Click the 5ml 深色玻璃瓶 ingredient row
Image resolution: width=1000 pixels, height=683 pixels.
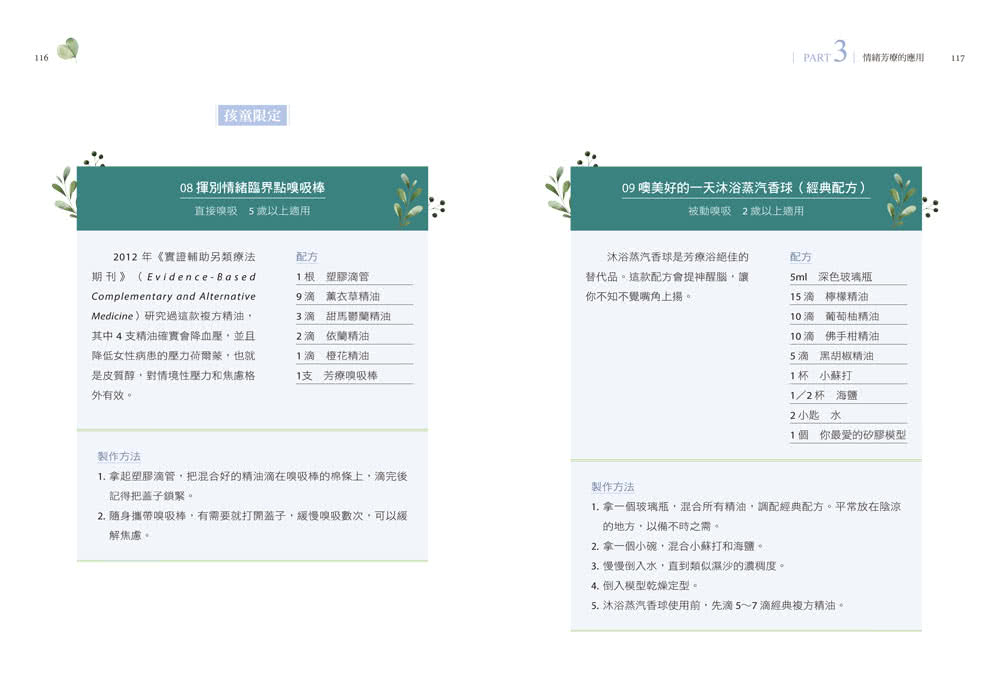coord(831,276)
